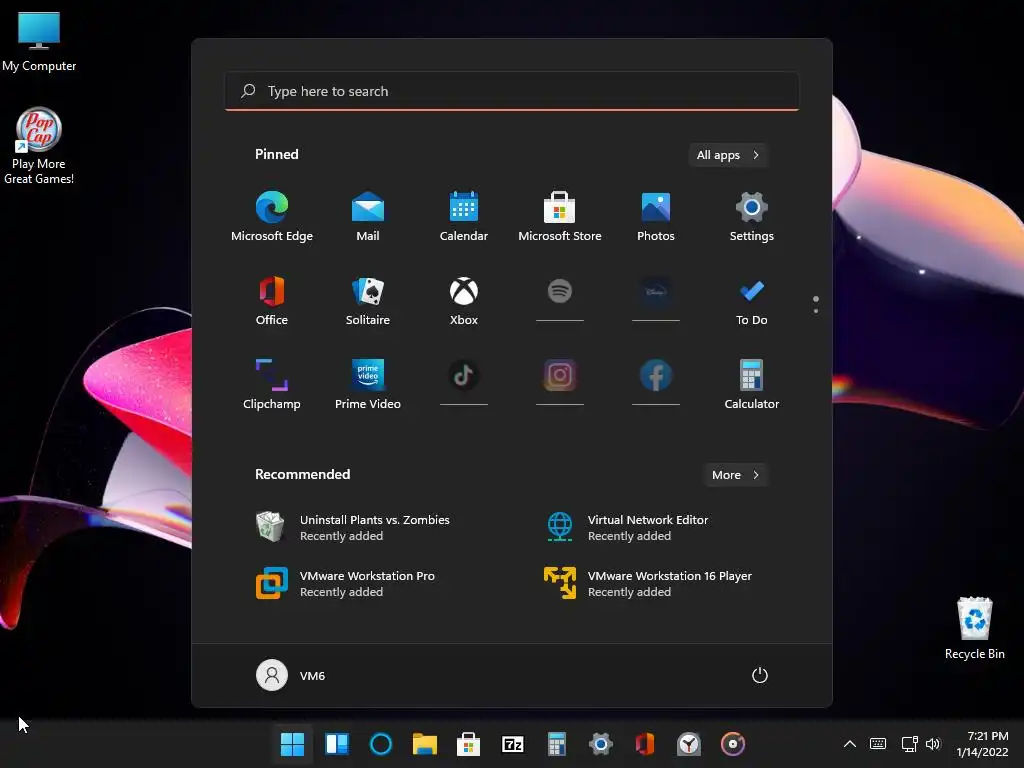Open the Calendar app
Viewport: 1024px width, 768px height.
[x=464, y=217]
